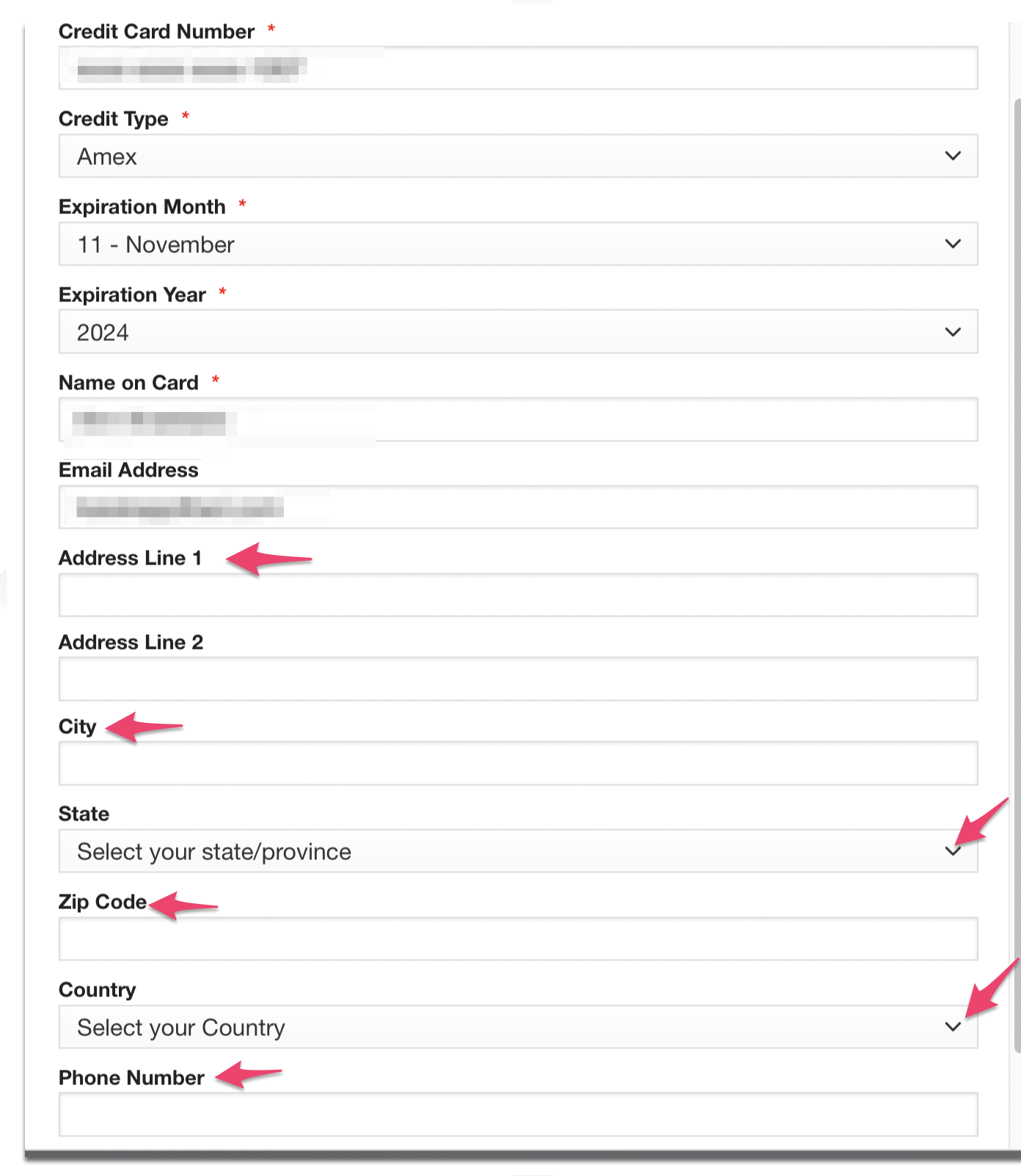Click the Phone Number input field
The image size is (1021, 1176).
point(518,1114)
